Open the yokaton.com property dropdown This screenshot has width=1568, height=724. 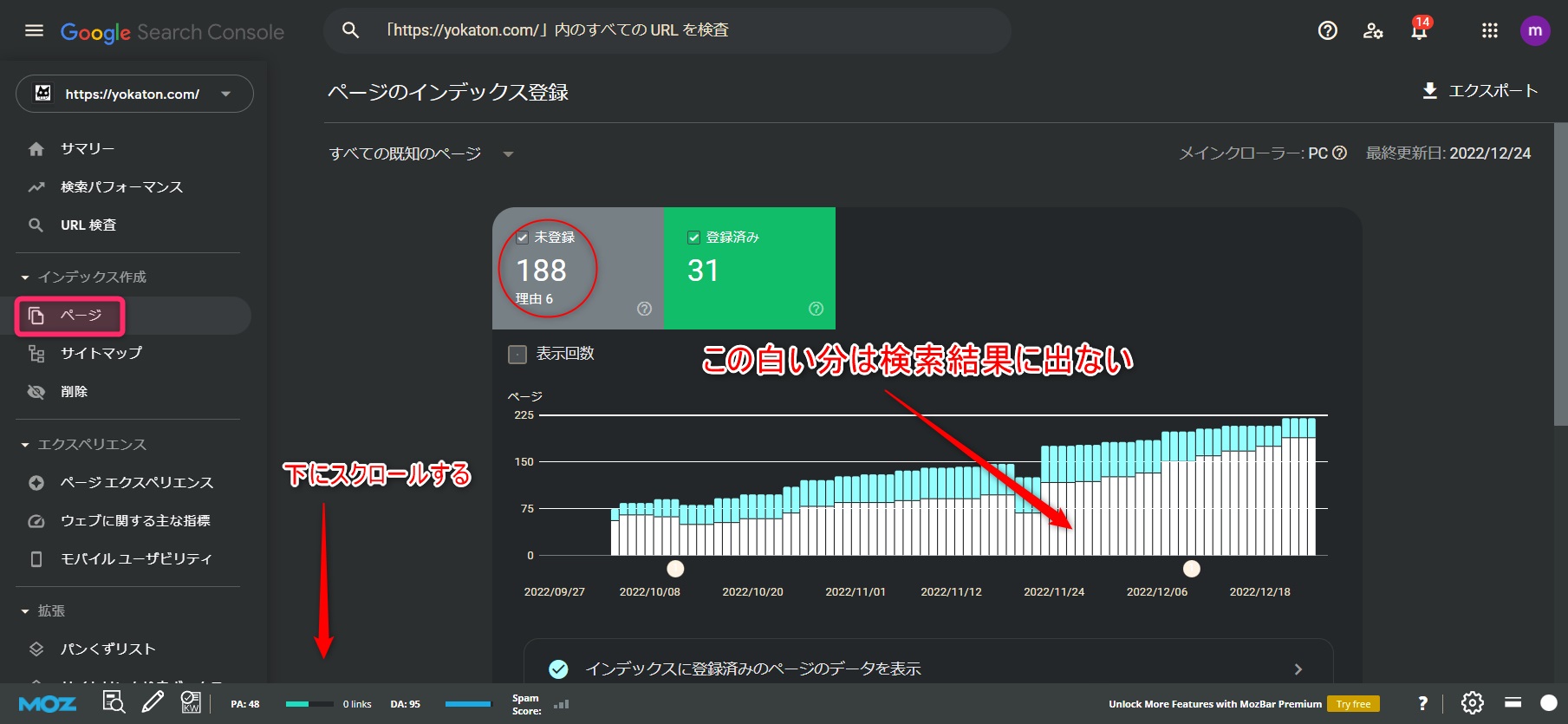(134, 94)
